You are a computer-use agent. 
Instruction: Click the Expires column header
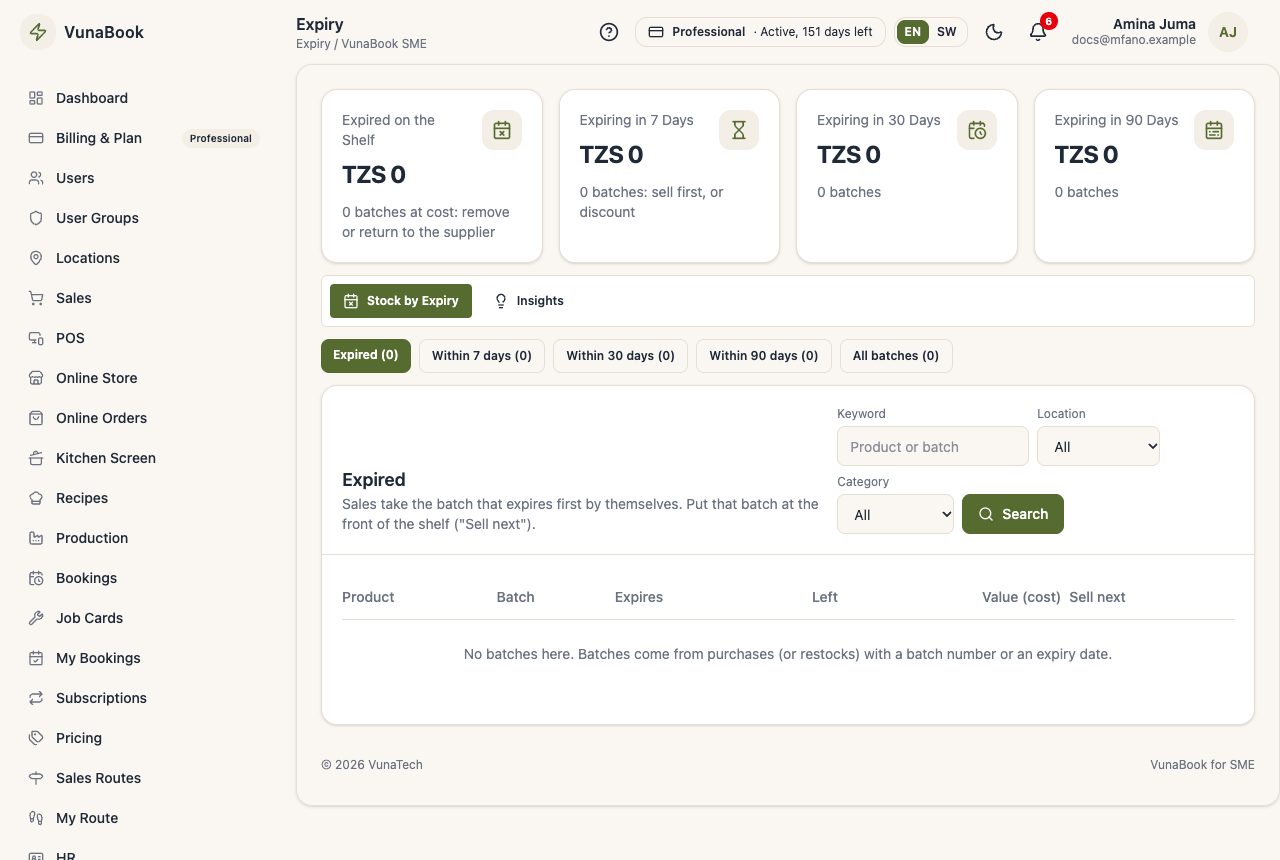(639, 597)
